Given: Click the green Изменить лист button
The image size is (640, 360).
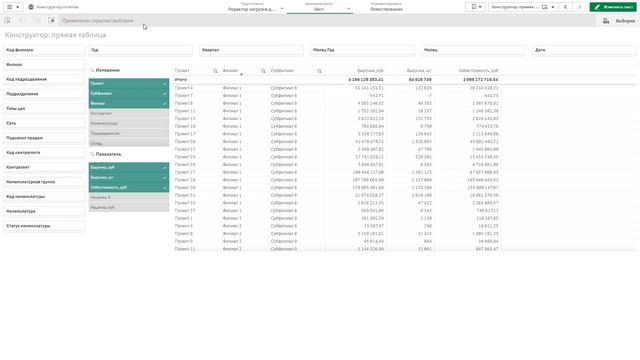Looking at the screenshot, I should coord(613,7).
